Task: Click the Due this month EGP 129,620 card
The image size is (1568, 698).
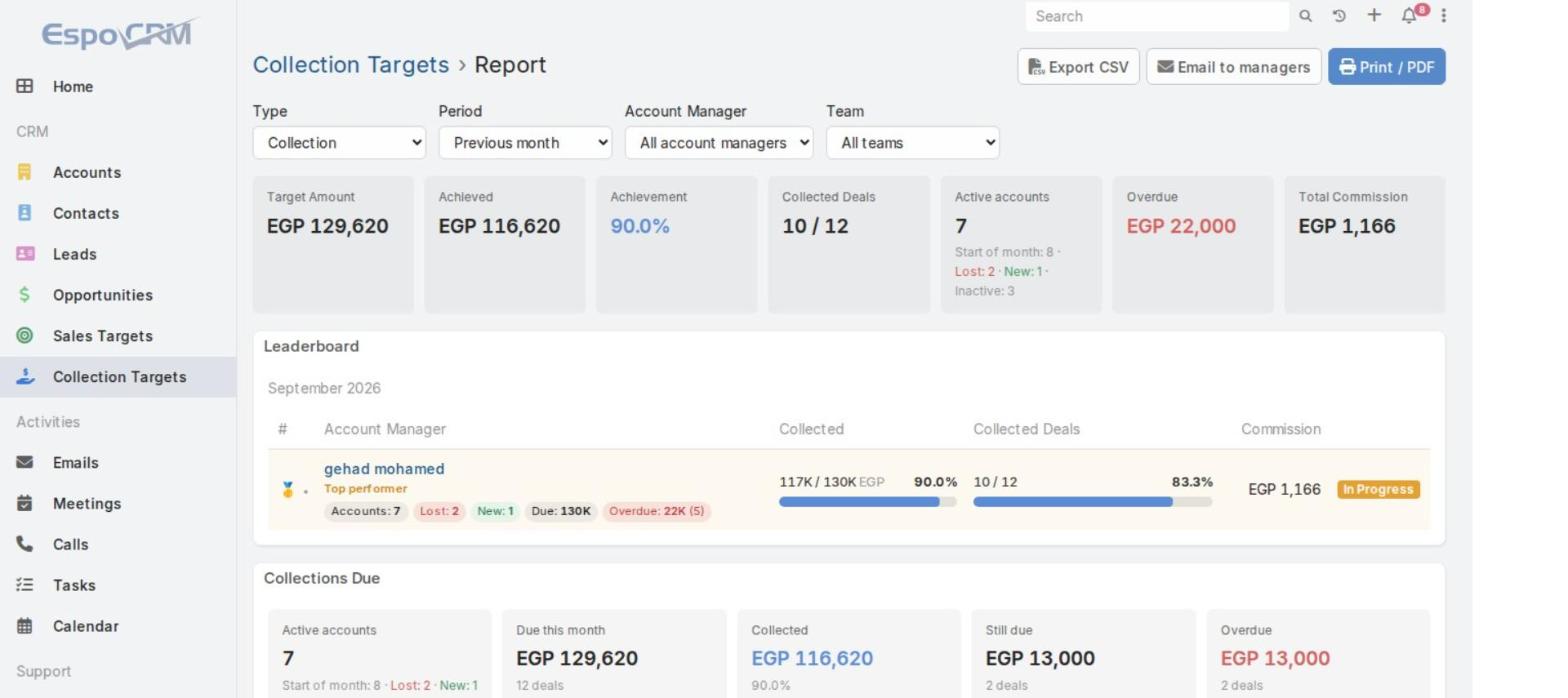Action: (x=614, y=654)
